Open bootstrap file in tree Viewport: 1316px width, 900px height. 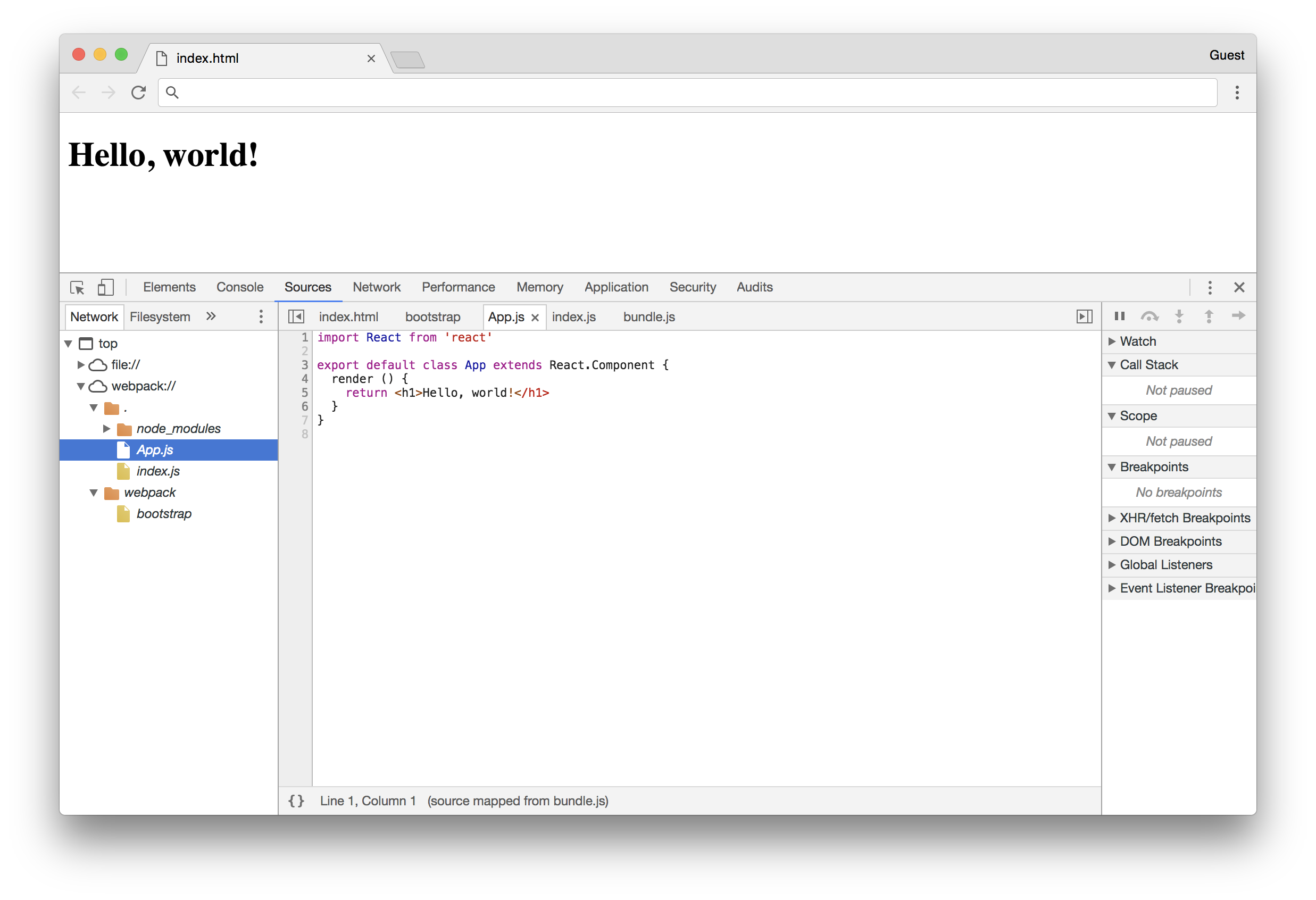(x=164, y=514)
